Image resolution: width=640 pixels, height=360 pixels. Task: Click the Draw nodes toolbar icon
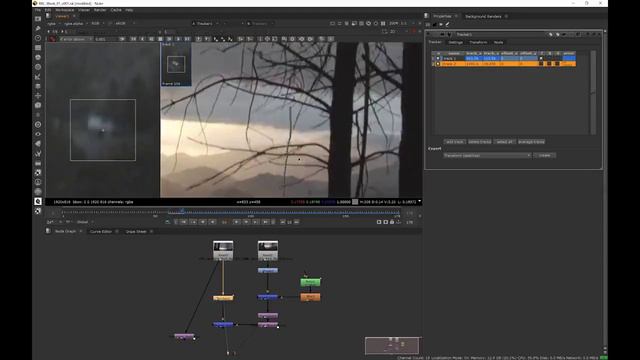tap(38, 28)
